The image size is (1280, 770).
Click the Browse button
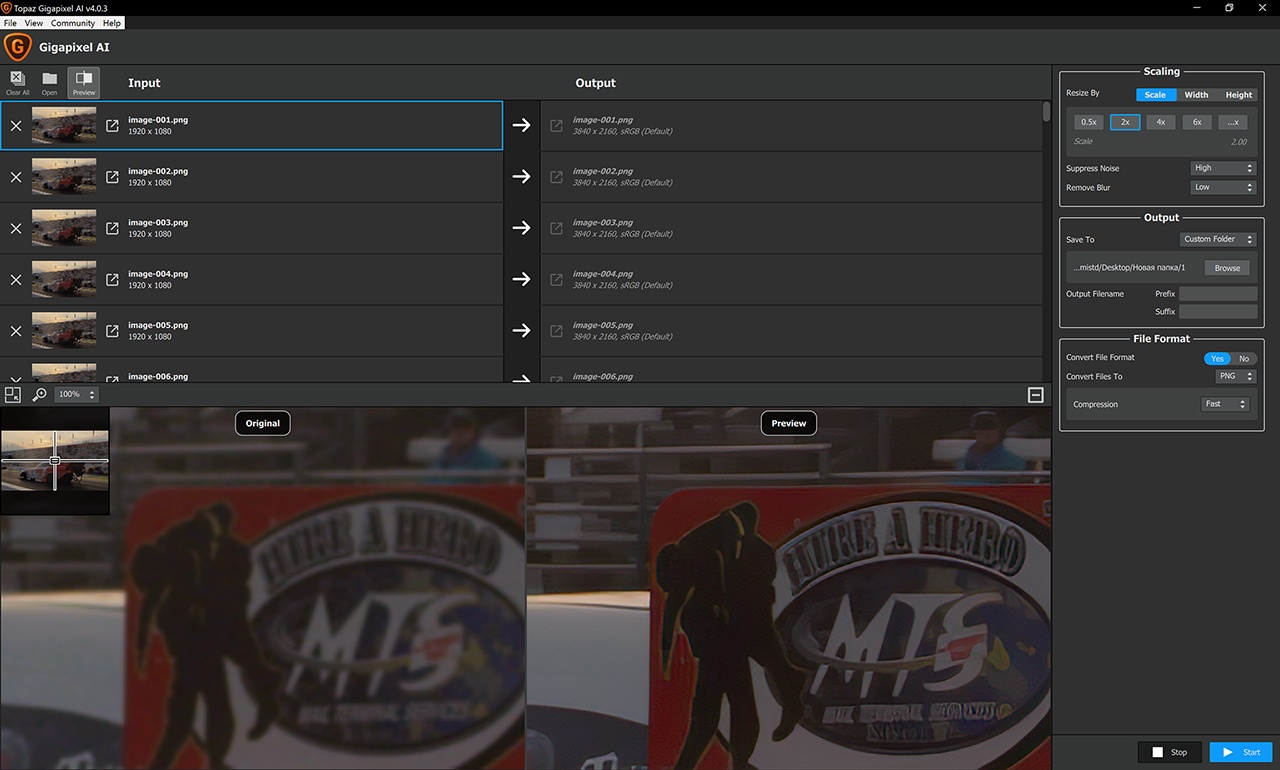coord(1227,268)
